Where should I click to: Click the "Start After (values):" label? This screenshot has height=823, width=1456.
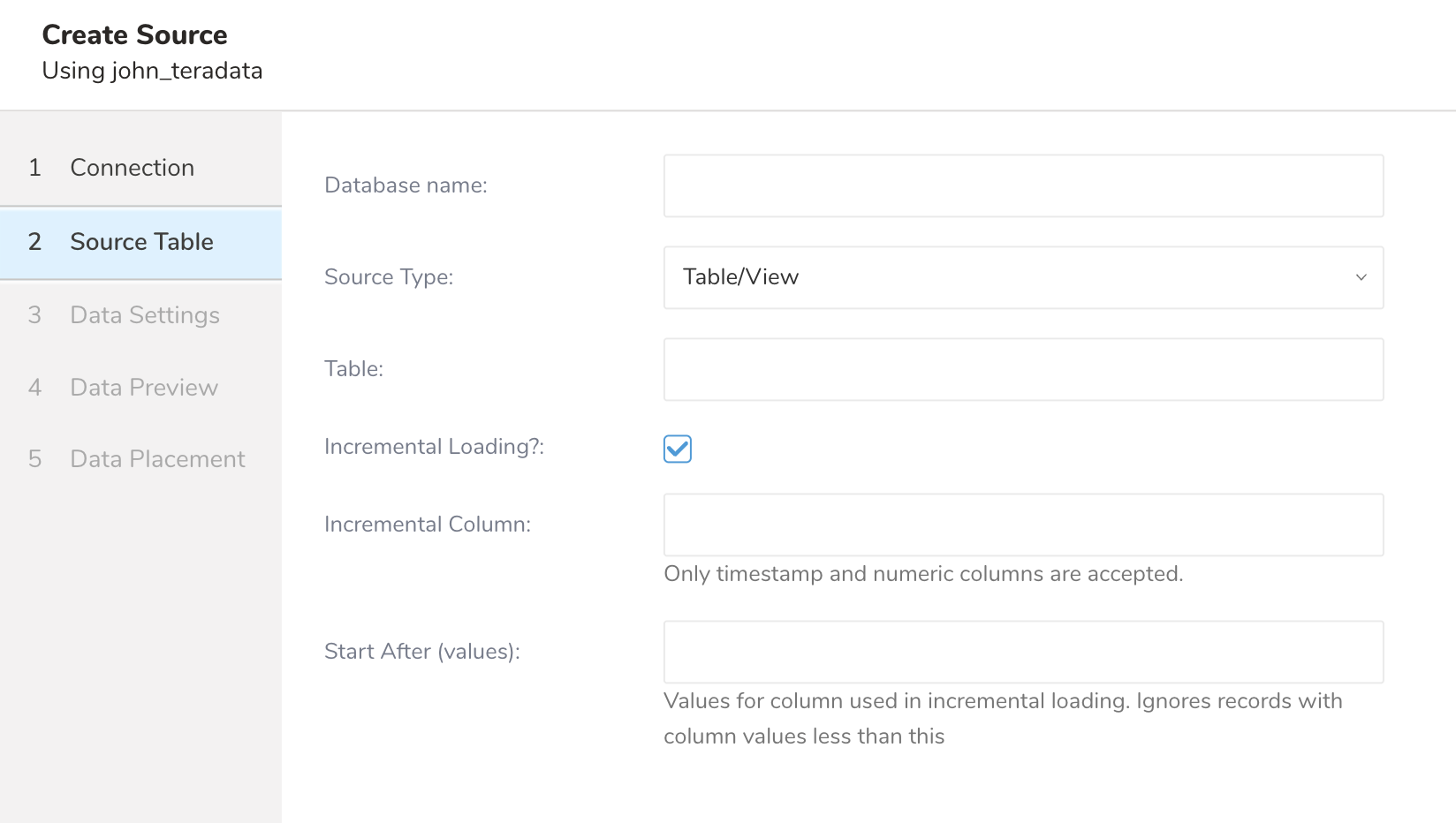[x=422, y=652]
